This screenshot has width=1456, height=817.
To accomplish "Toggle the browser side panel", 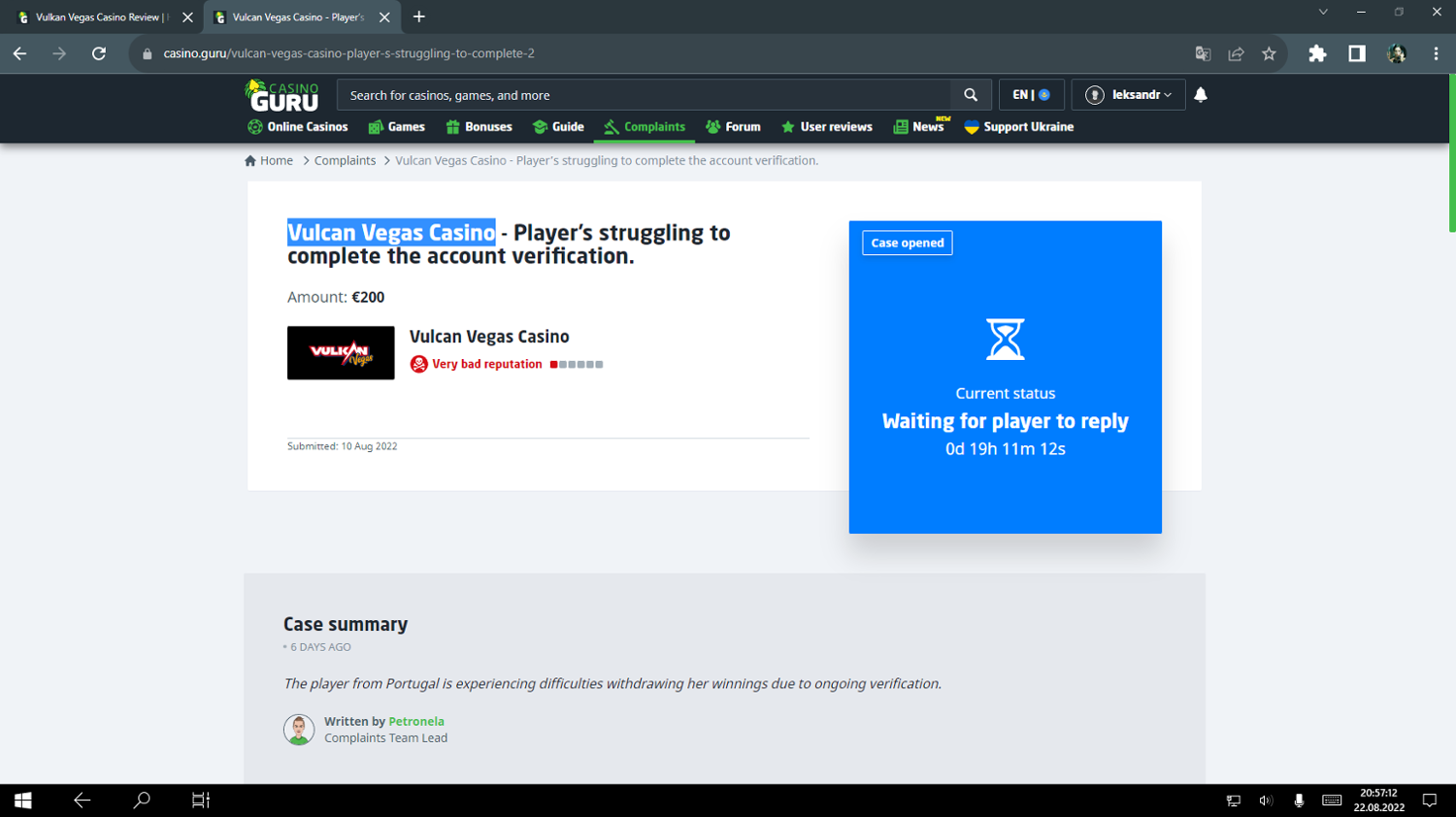I will (x=1357, y=54).
